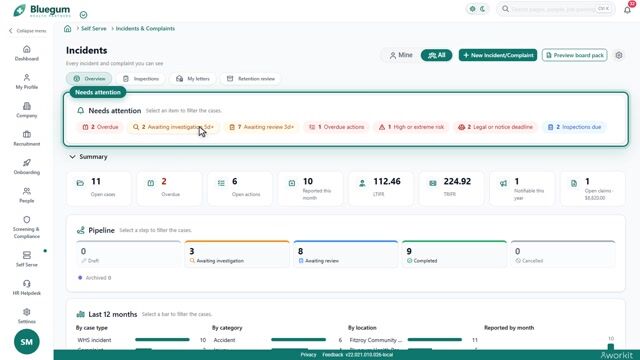
Task: Open Settings in sidebar
Action: (27, 316)
